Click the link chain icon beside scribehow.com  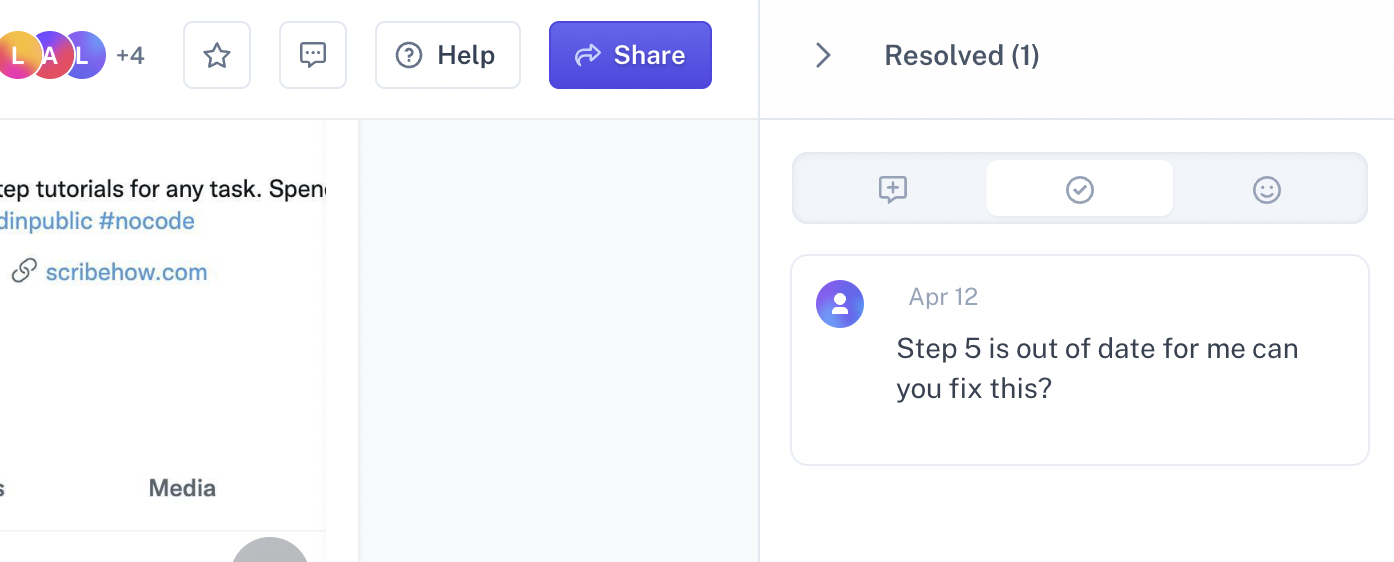coord(24,271)
